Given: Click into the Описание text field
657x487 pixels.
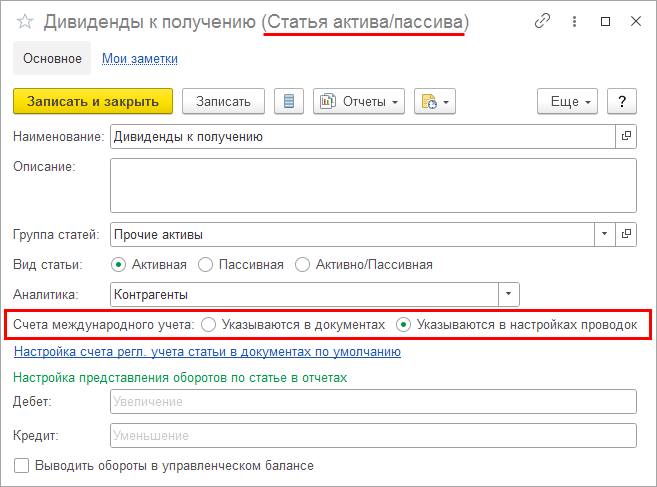Looking at the screenshot, I should 372,185.
